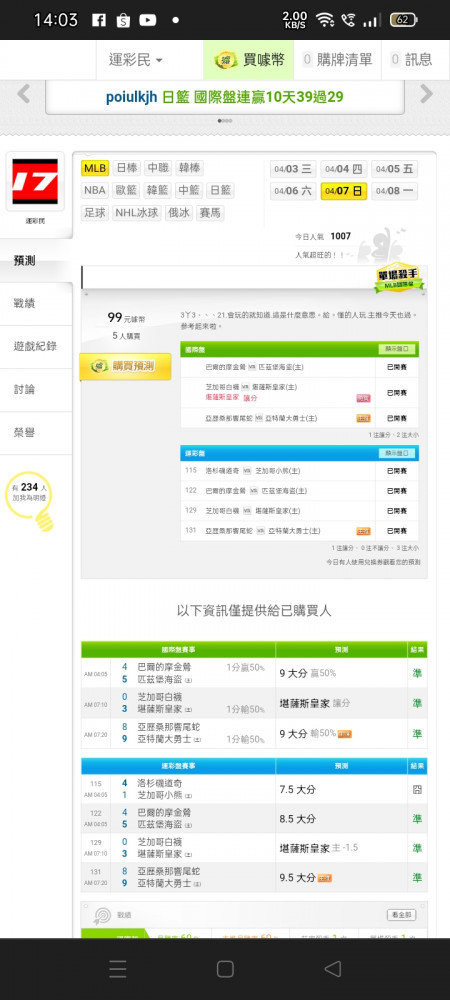The width and height of the screenshot is (450, 1000).
Task: Click the 囧 result in row 115
Action: point(417,790)
